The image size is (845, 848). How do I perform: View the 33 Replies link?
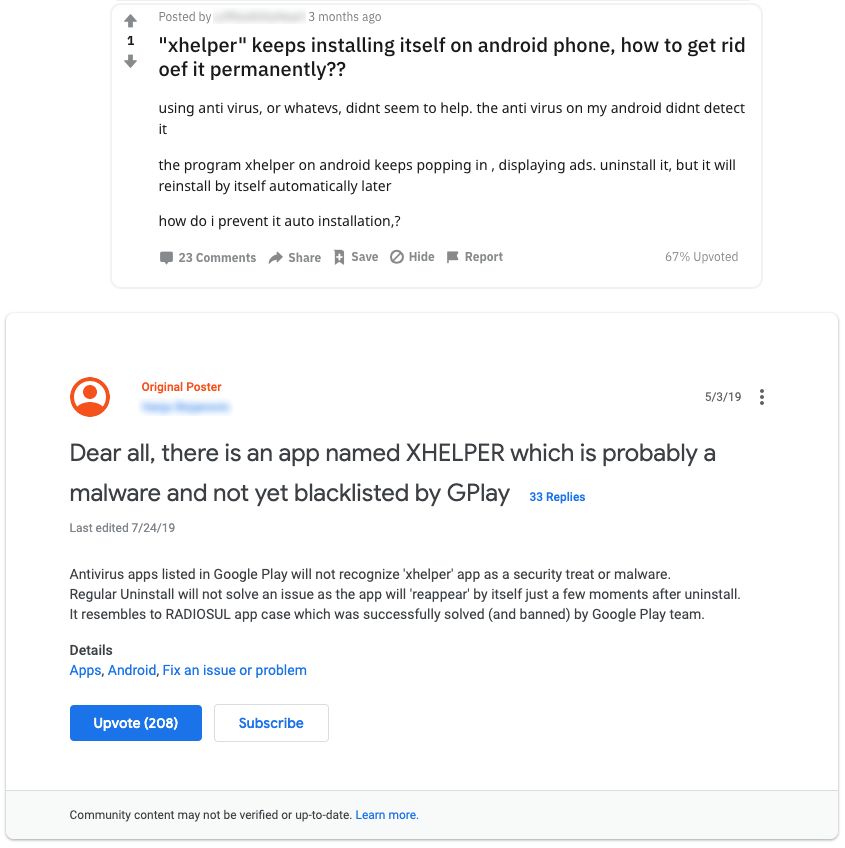coord(557,497)
